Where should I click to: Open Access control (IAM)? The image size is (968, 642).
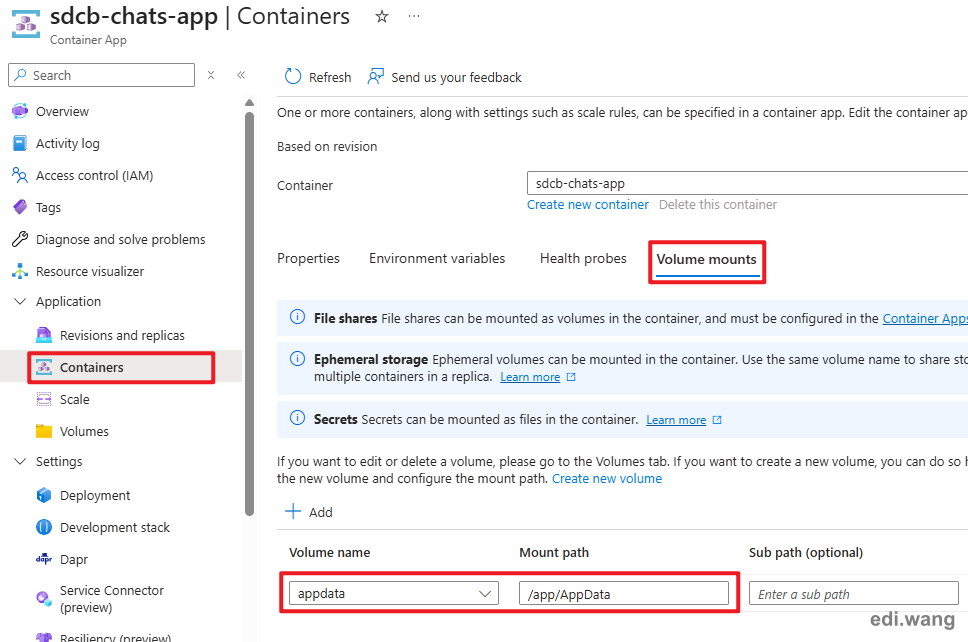point(94,175)
